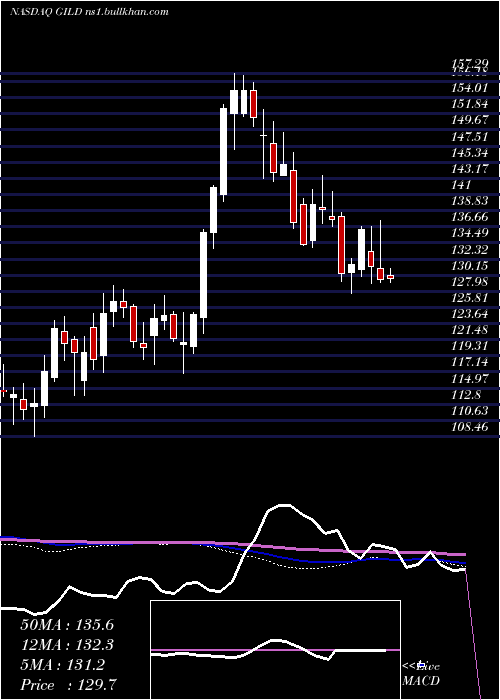The width and height of the screenshot is (500, 700).
Task: Select the 132.32 price level label
Action: point(468,249)
